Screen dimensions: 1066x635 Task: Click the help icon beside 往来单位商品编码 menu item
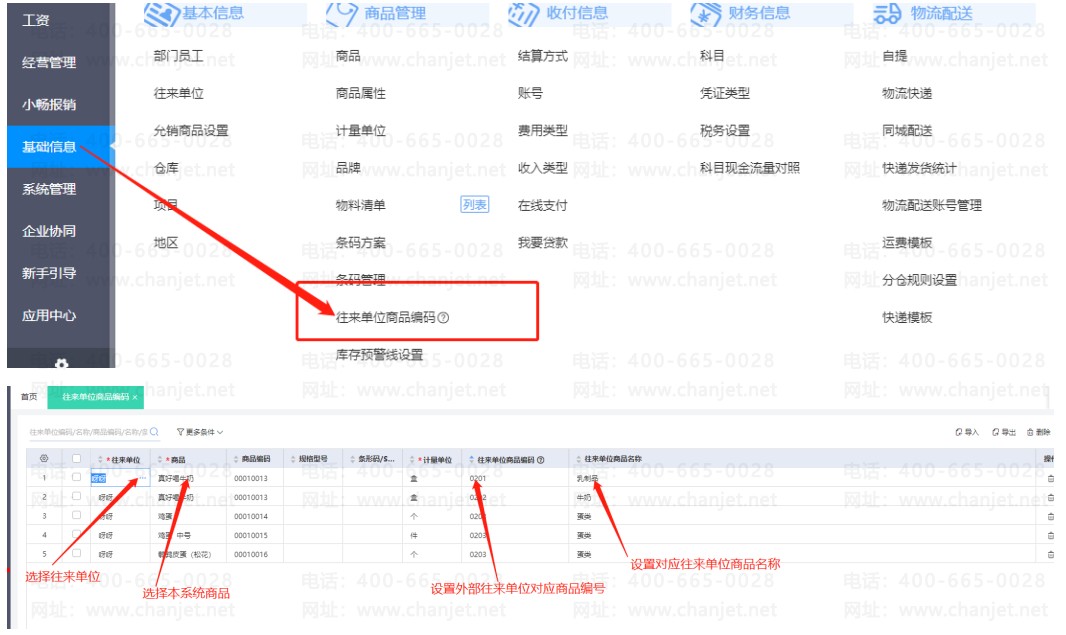pyautogui.click(x=443, y=318)
